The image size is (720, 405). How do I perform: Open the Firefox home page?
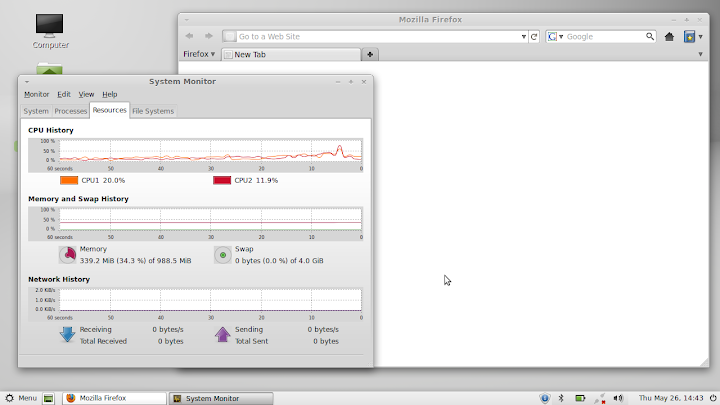click(x=669, y=37)
